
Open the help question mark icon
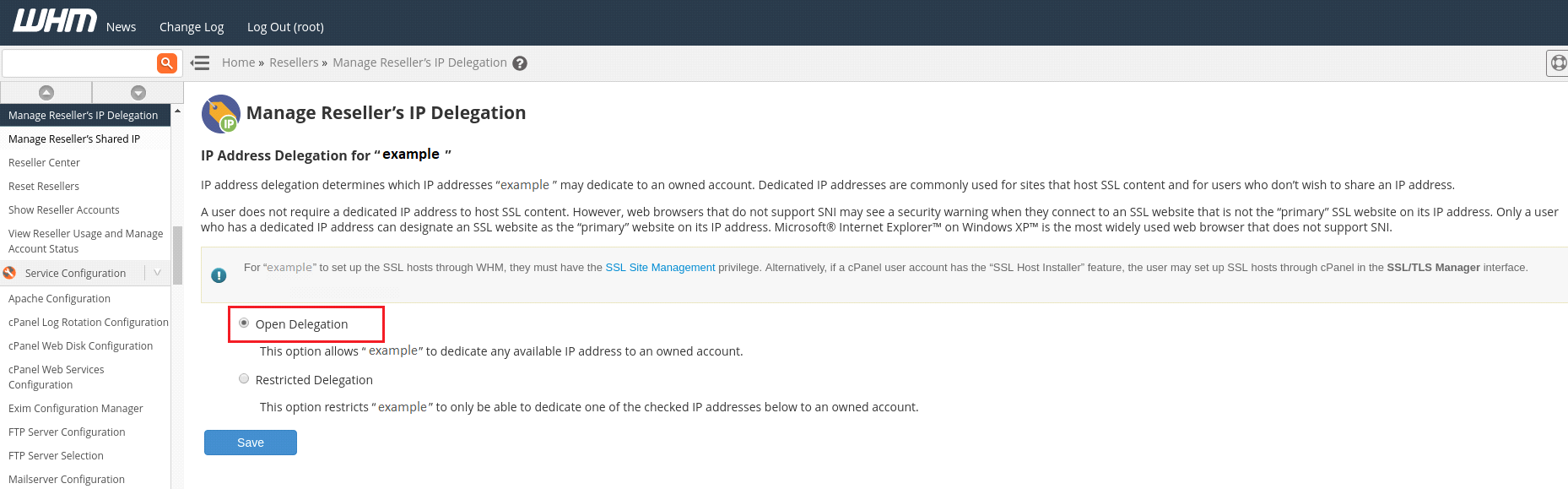click(x=520, y=63)
